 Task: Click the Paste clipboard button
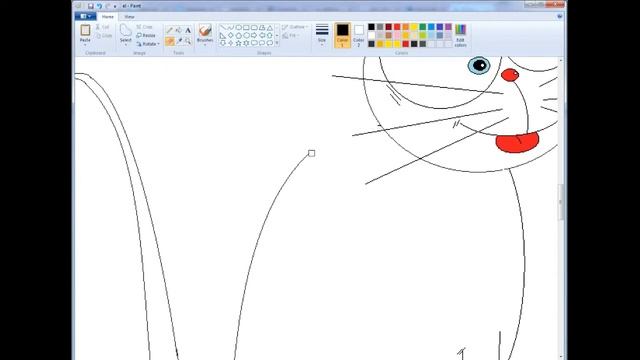click(85, 33)
